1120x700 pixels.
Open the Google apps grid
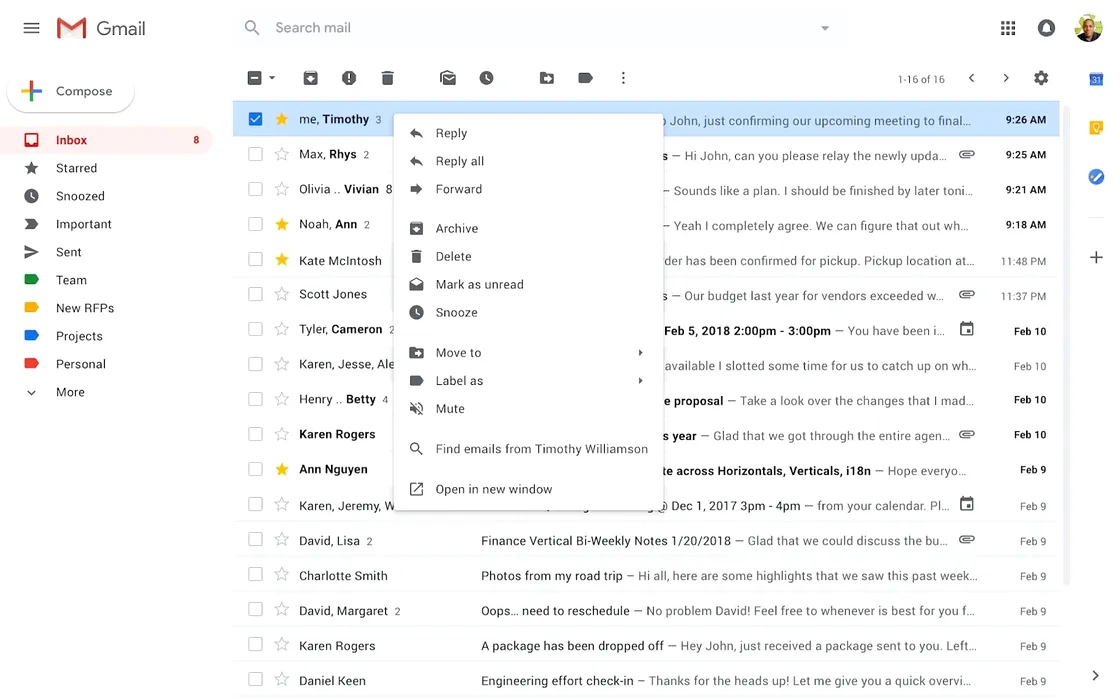click(x=1008, y=28)
